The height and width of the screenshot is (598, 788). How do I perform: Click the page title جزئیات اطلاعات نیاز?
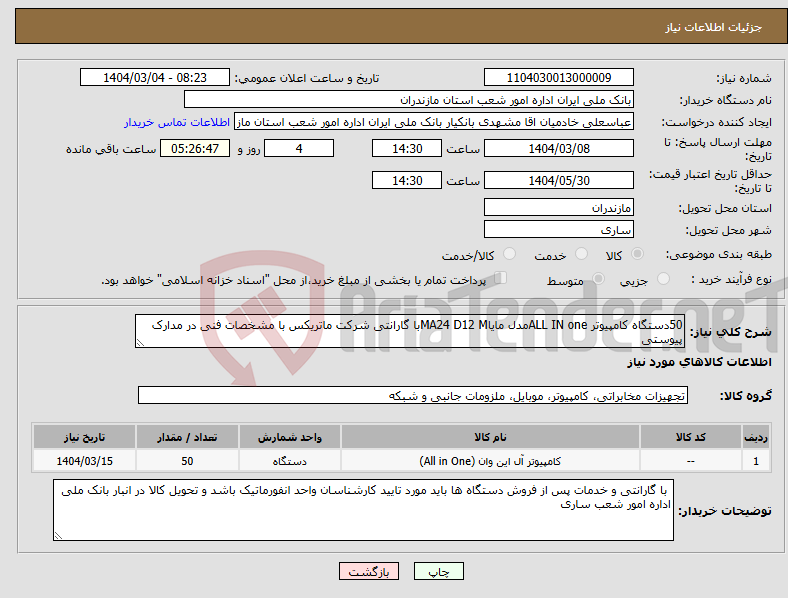pos(714,27)
